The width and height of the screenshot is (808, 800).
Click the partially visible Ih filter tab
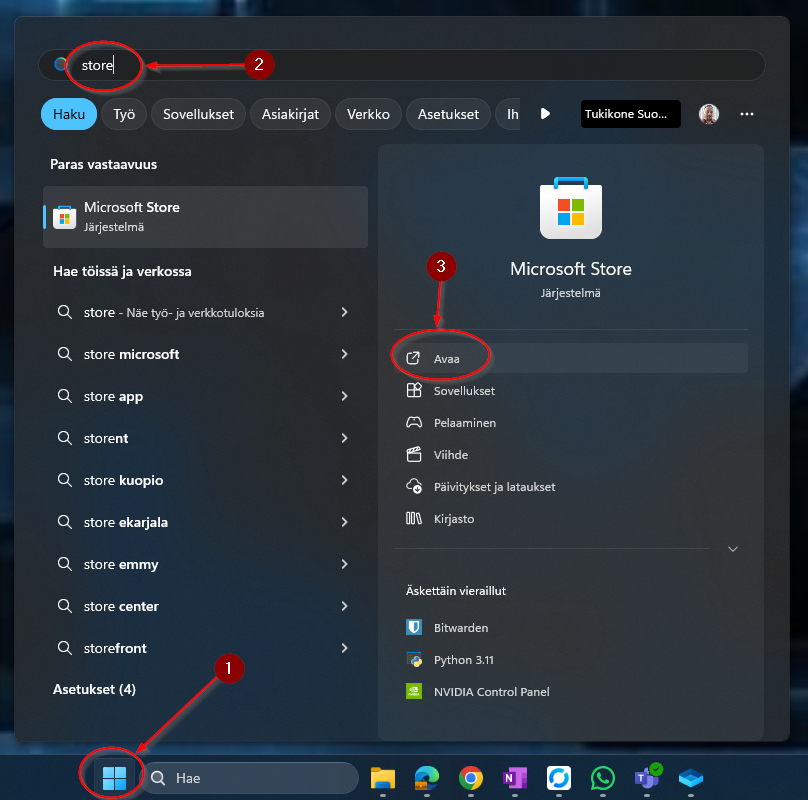point(508,114)
